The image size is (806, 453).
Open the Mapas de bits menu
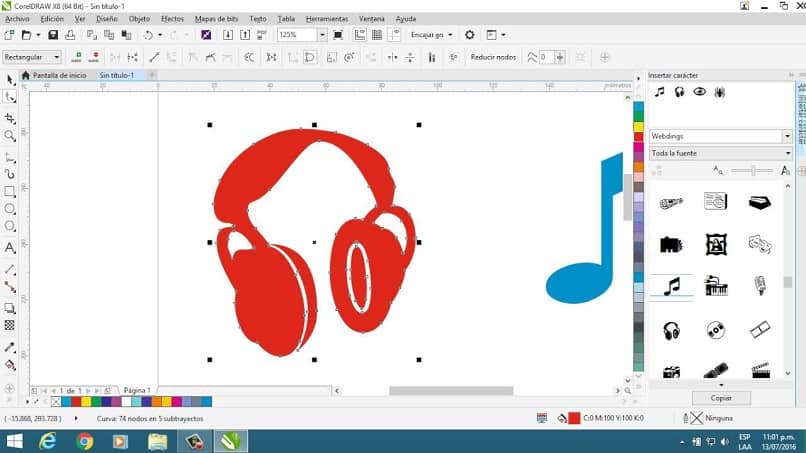[x=217, y=18]
